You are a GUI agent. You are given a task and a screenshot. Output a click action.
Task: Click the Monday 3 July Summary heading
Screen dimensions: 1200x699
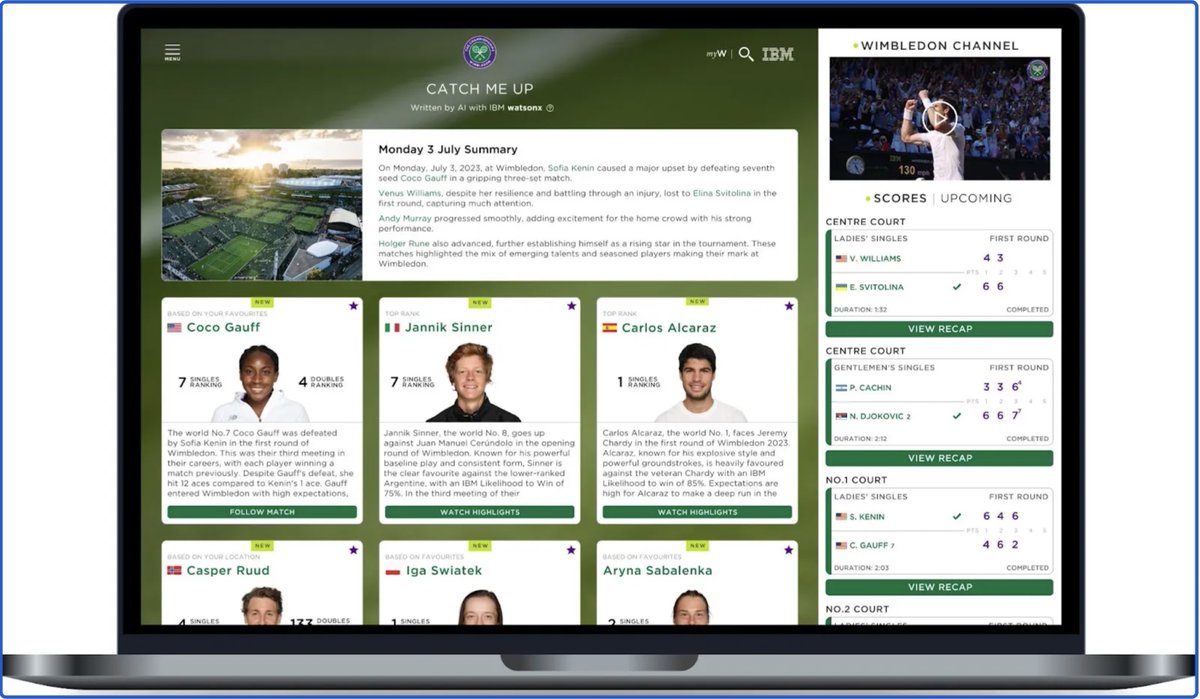coord(448,149)
